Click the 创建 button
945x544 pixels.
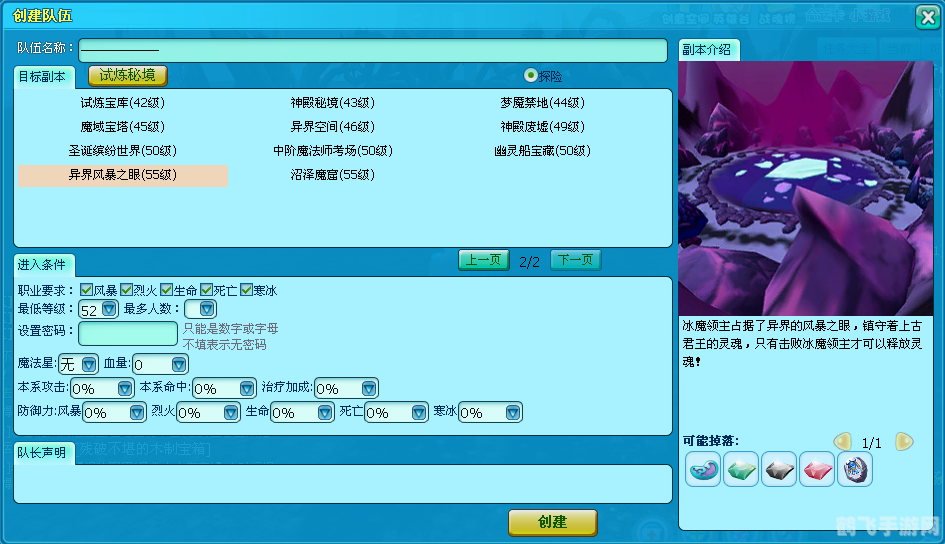coord(553,522)
